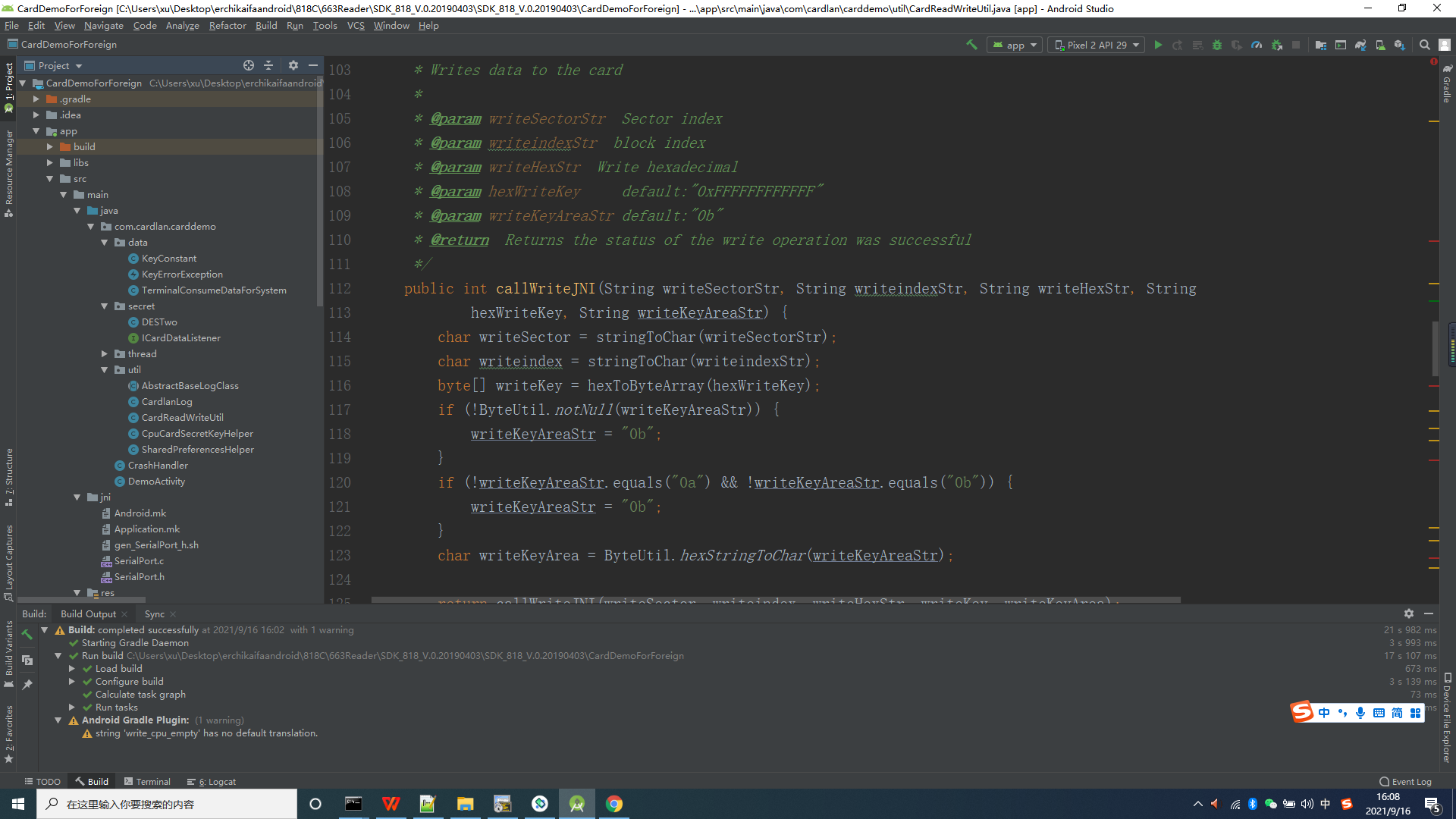Collapse the app module node
This screenshot has width=1456, height=819.
(36, 131)
